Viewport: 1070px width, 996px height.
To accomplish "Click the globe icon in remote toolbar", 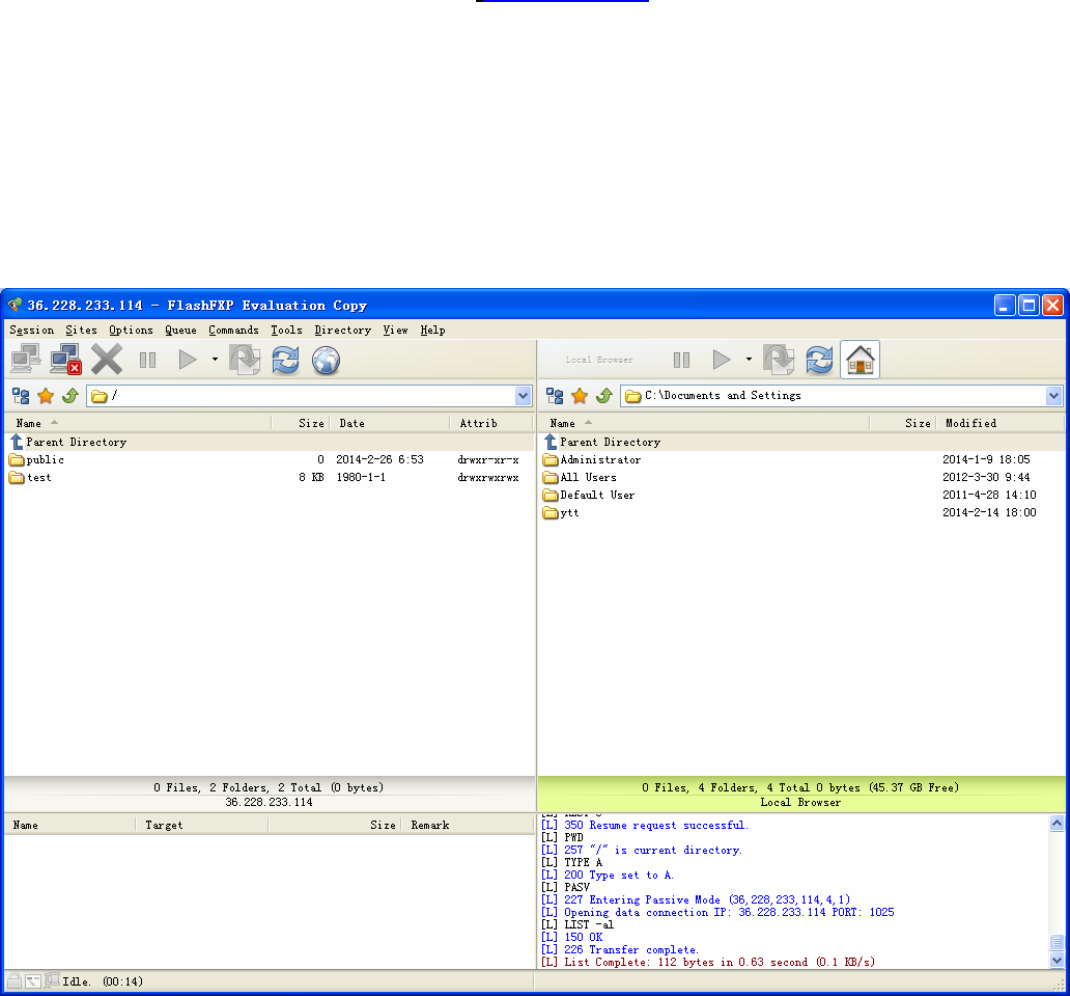I will (x=326, y=360).
